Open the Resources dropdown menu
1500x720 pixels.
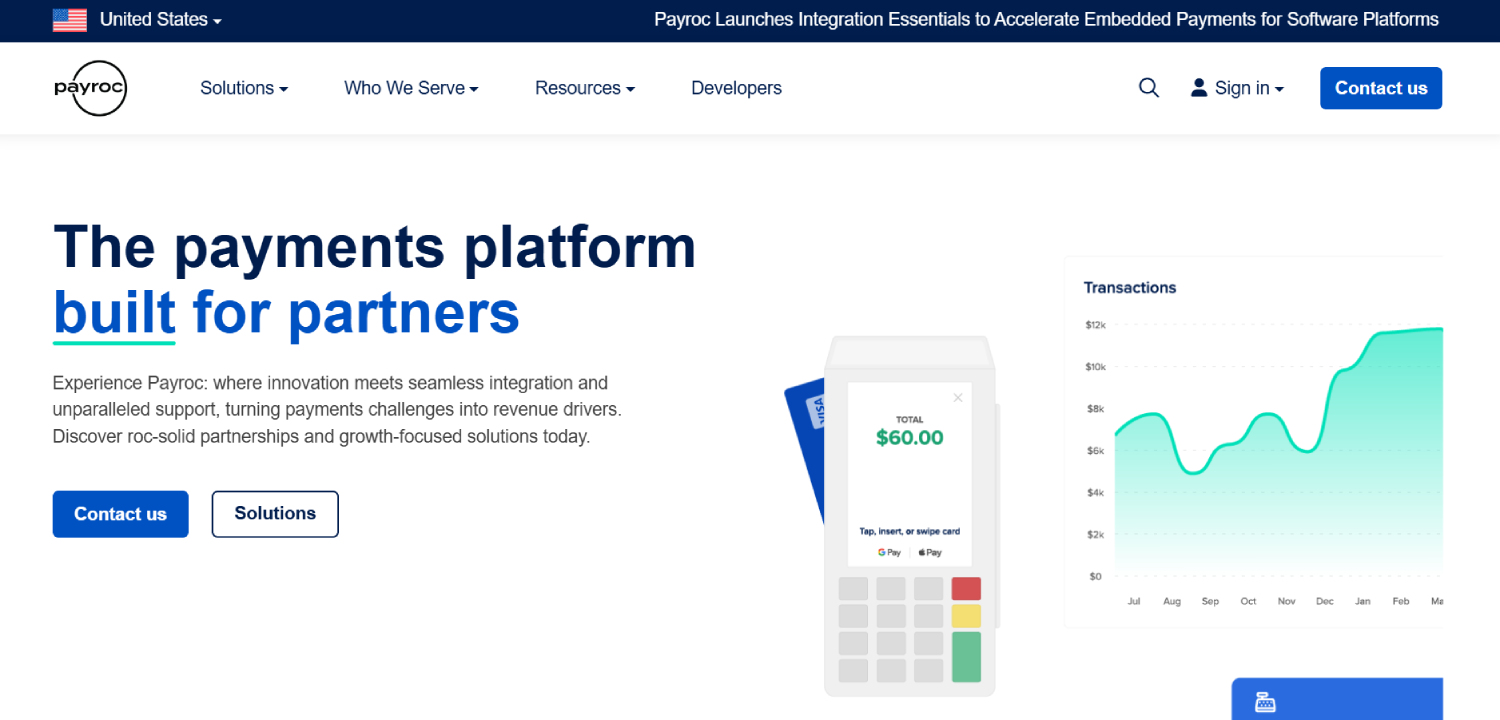[585, 88]
